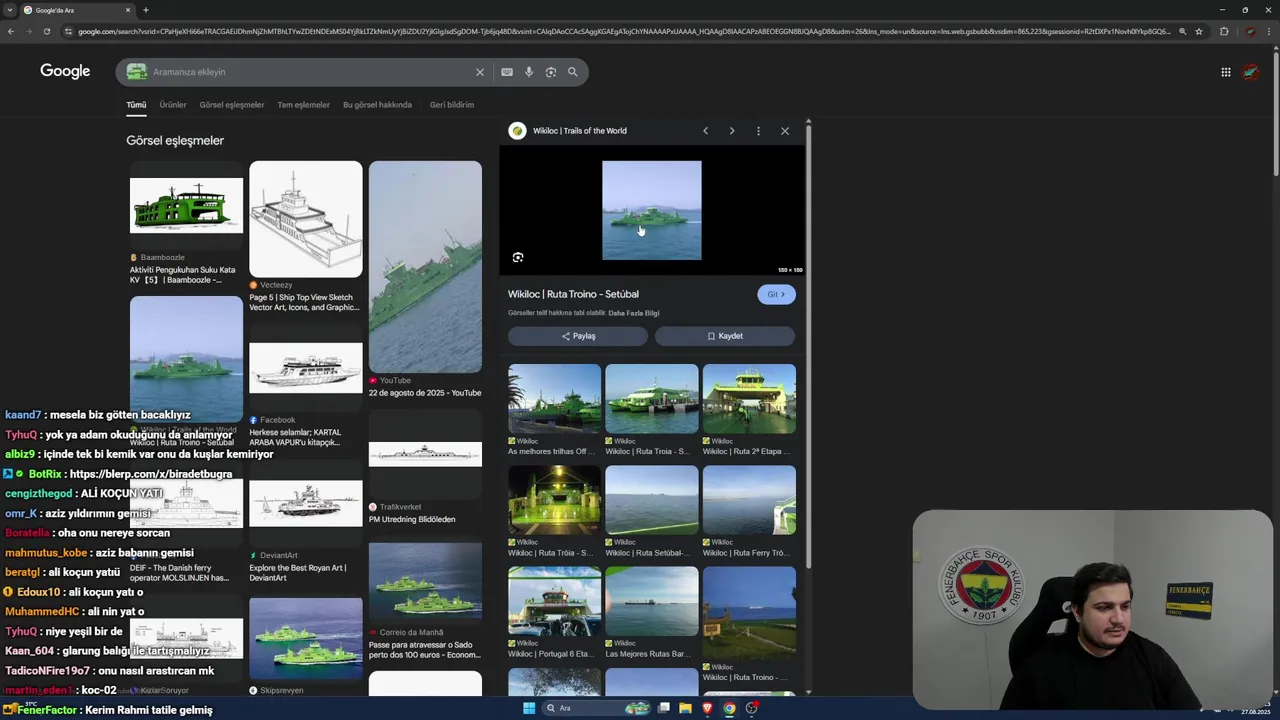Go to next image in the preview panel

coord(732,131)
